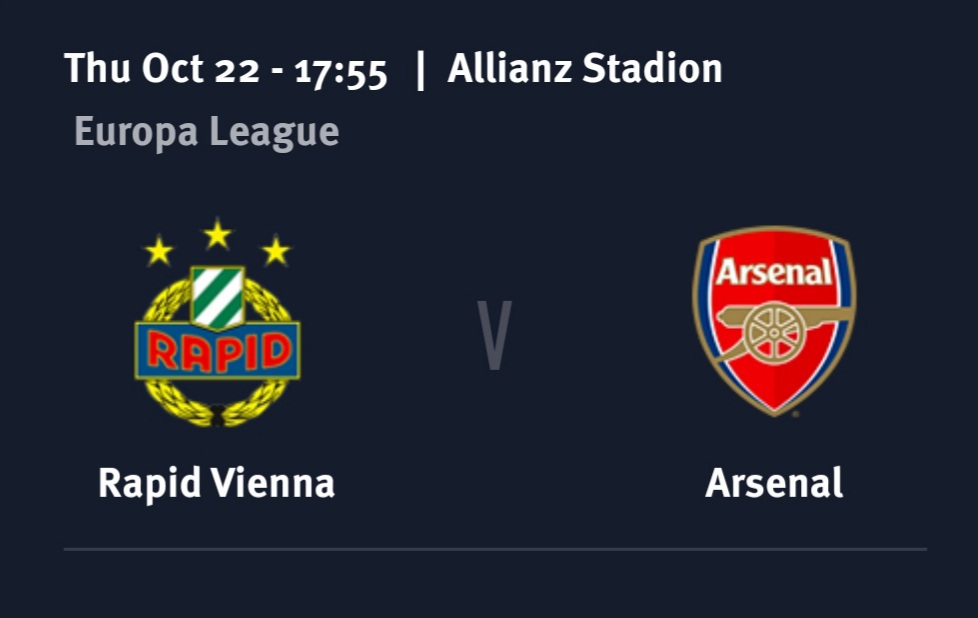
Task: Click the vertical bar between time and venue
Action: pyautogui.click(x=420, y=69)
